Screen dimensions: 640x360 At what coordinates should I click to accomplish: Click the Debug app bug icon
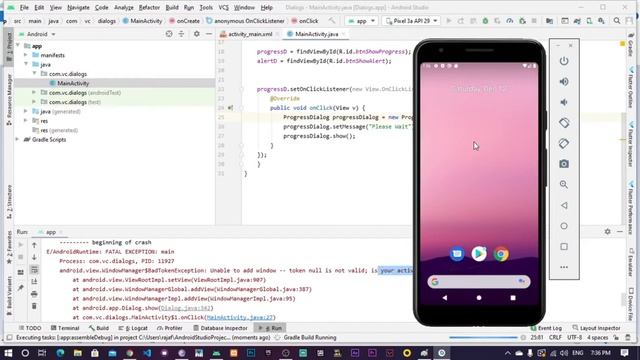point(485,21)
